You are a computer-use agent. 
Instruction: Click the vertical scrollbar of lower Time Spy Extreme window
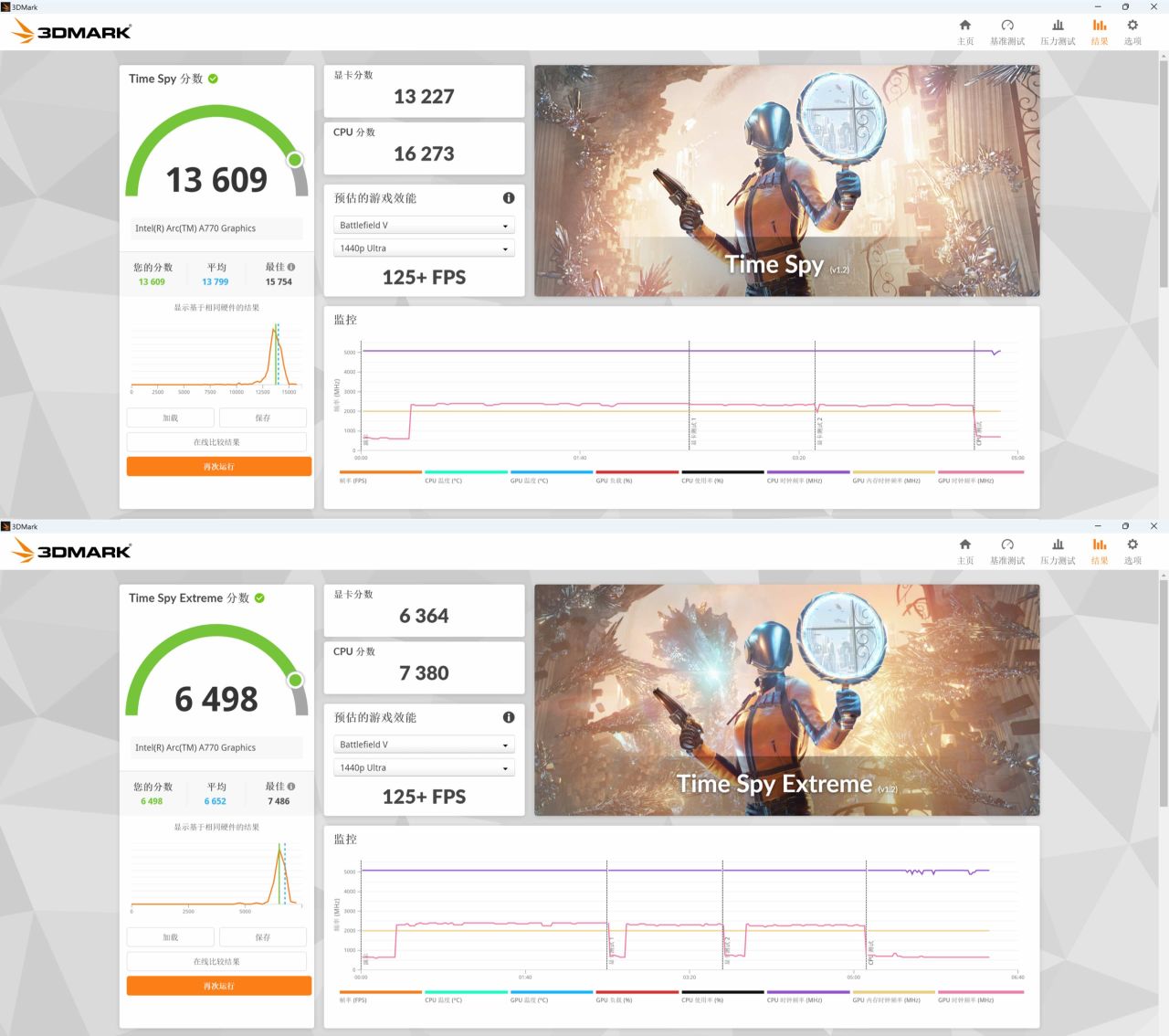click(1164, 693)
